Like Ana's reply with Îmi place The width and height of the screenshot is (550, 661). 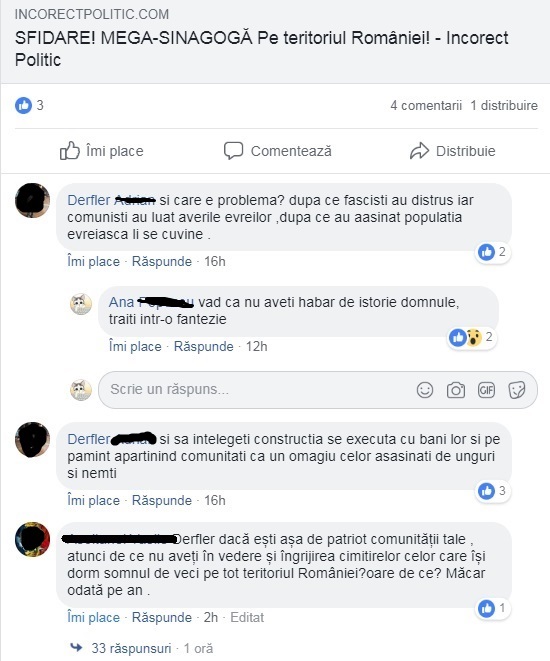(x=135, y=347)
